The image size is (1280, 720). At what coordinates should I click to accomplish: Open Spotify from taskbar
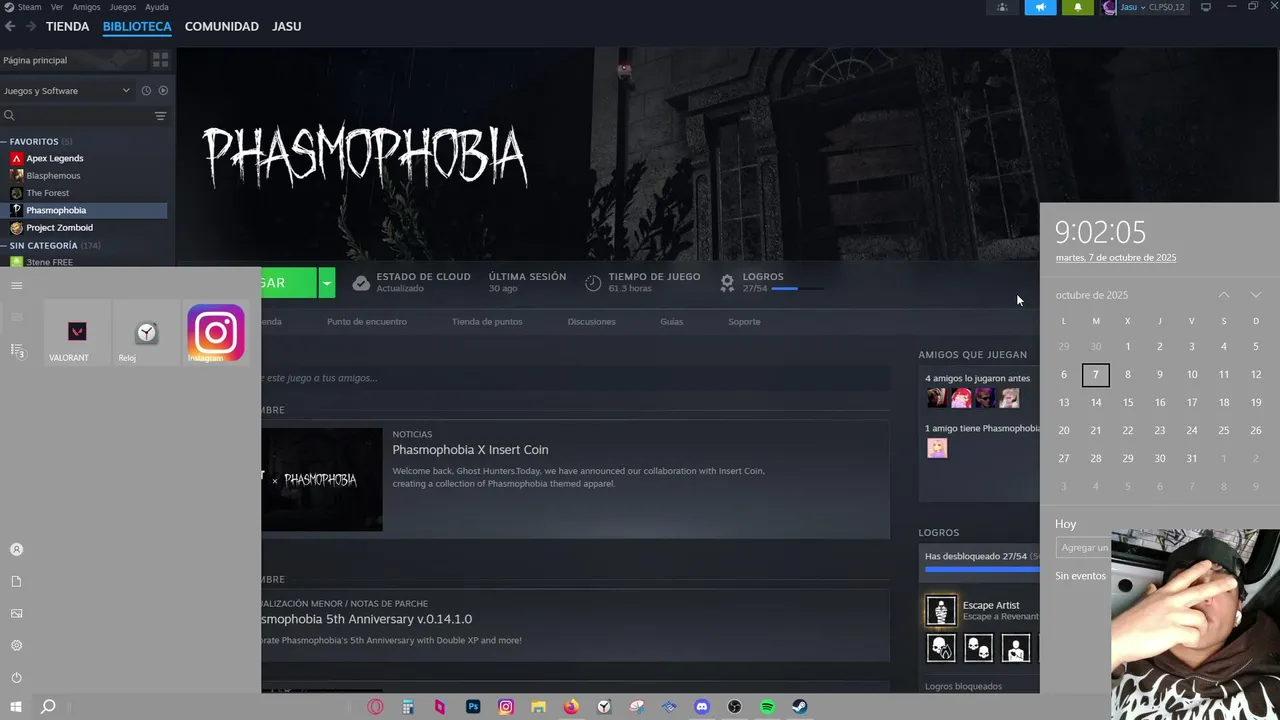[x=767, y=706]
